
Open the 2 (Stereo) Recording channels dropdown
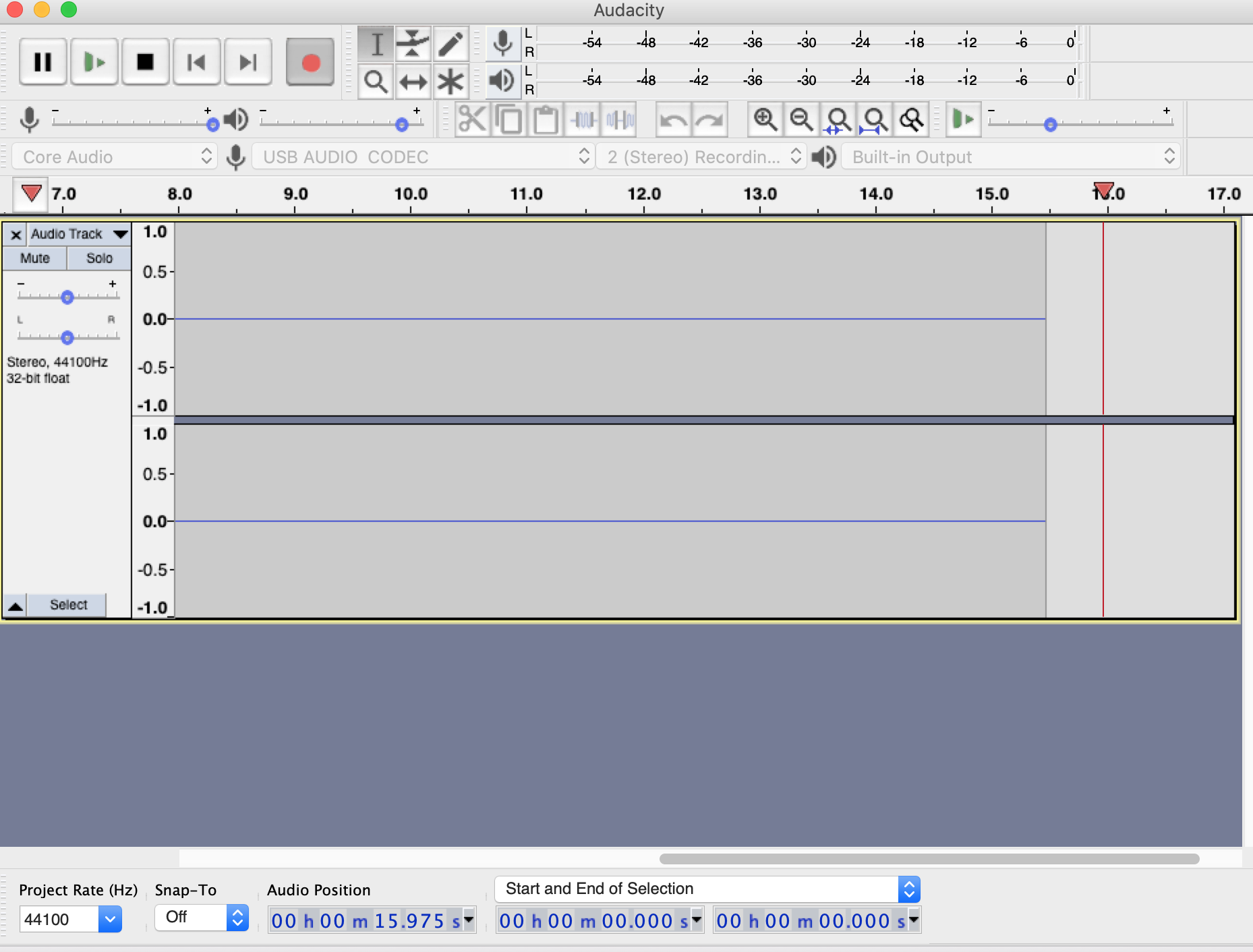[701, 156]
